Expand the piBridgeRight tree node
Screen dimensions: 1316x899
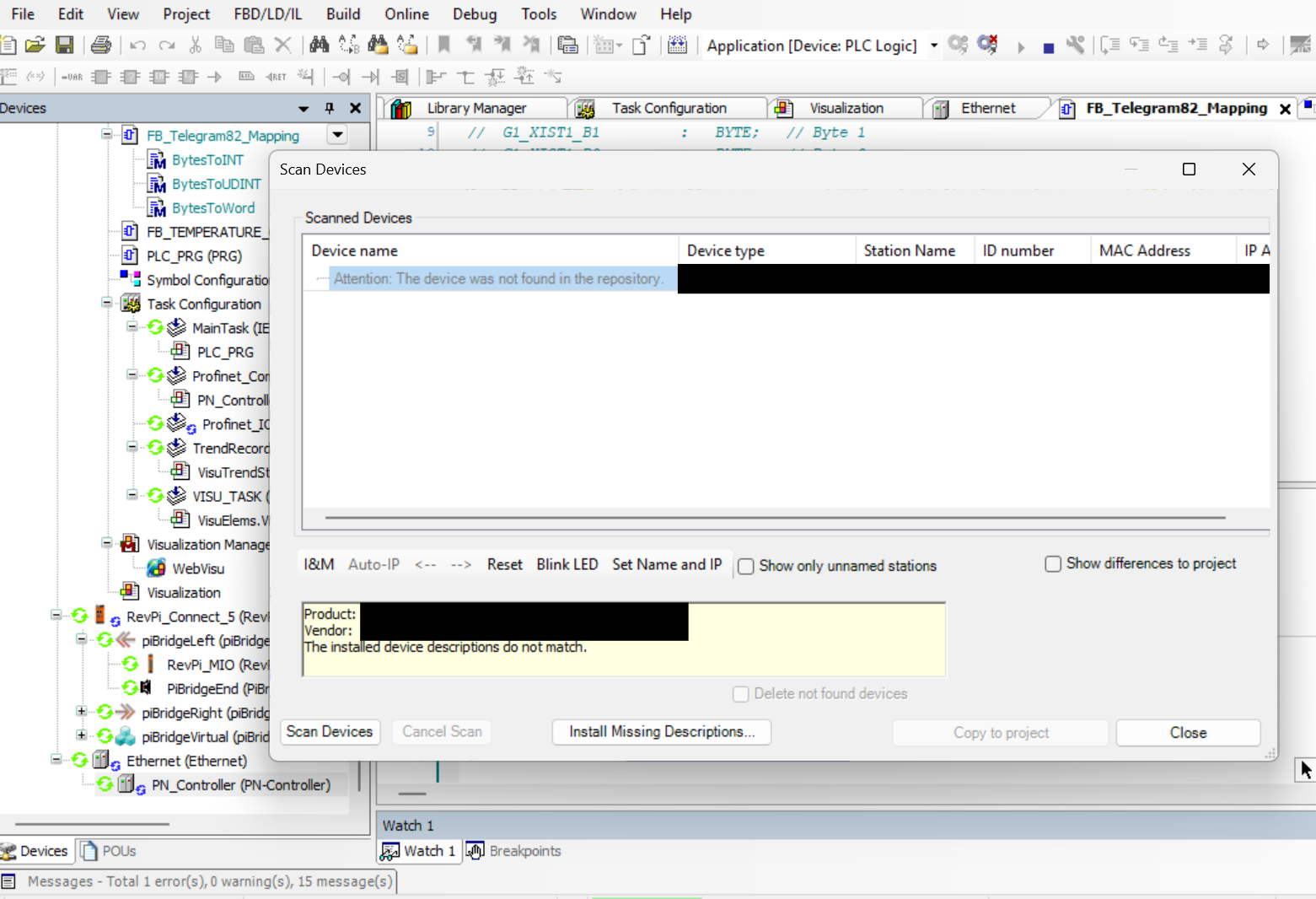coord(82,712)
